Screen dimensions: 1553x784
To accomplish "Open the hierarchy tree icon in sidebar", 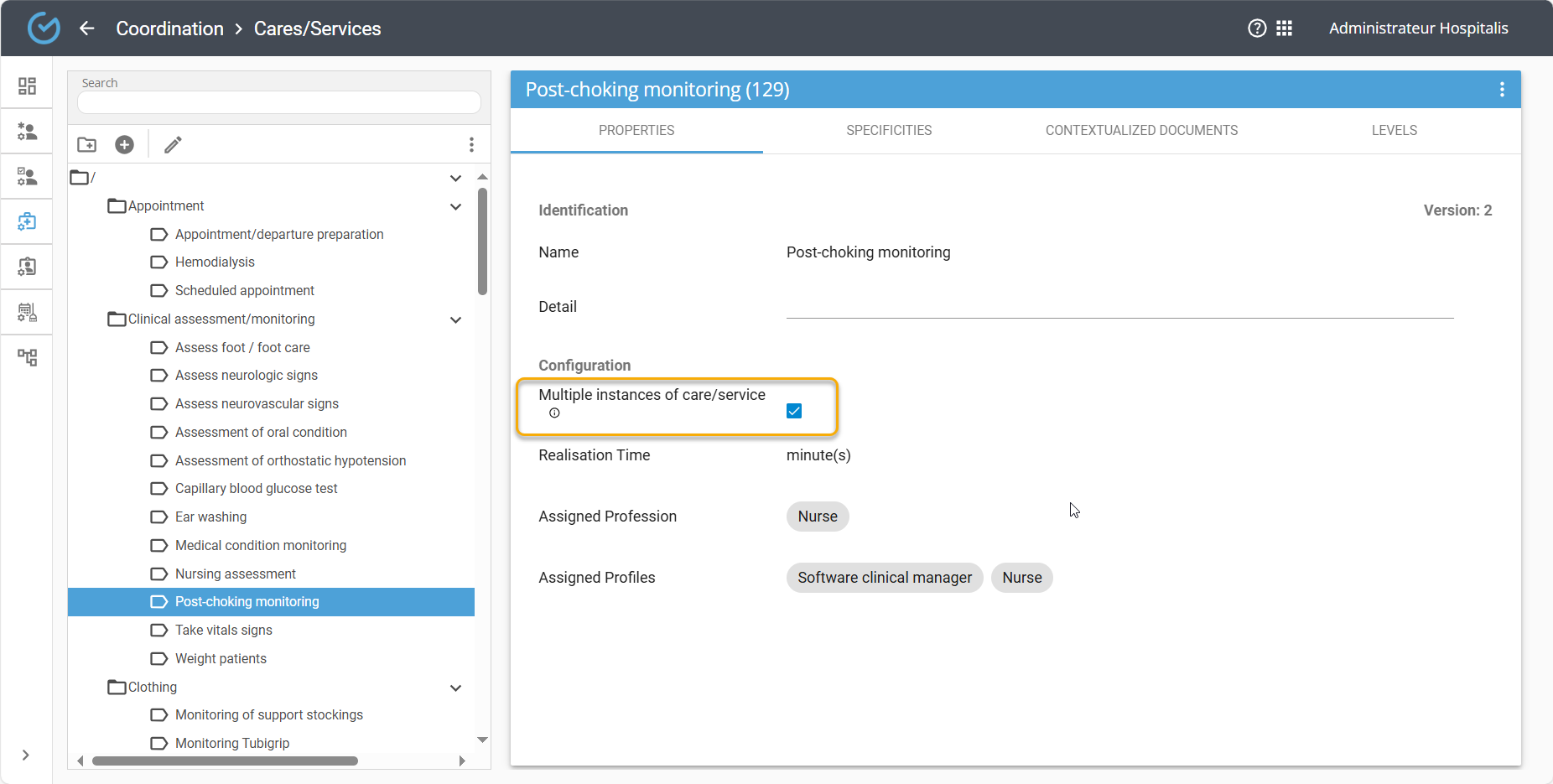I will pos(27,358).
